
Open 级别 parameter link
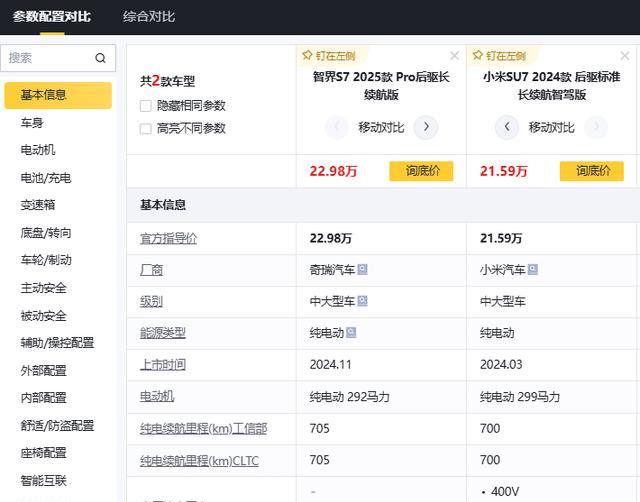pos(151,302)
